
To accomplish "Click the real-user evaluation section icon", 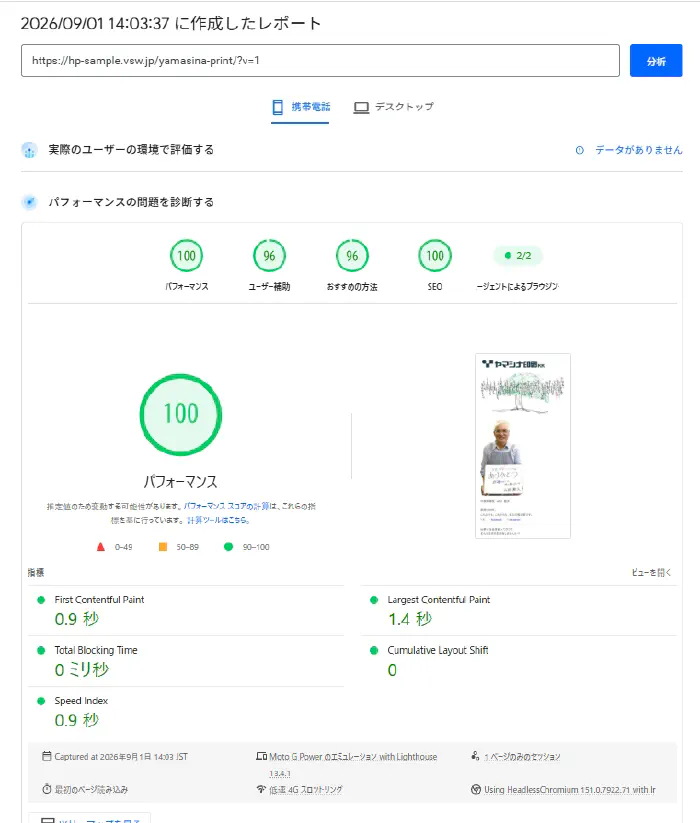I will [29, 151].
